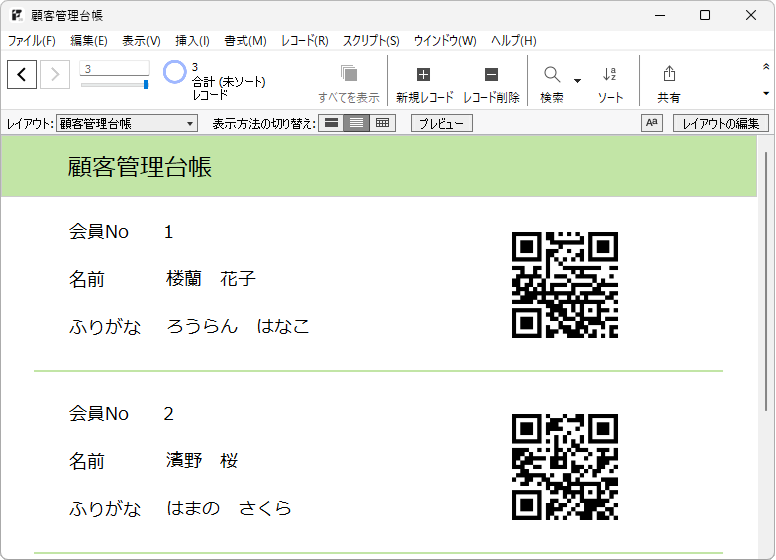Open the ファイル(F) menu

click(x=32, y=41)
